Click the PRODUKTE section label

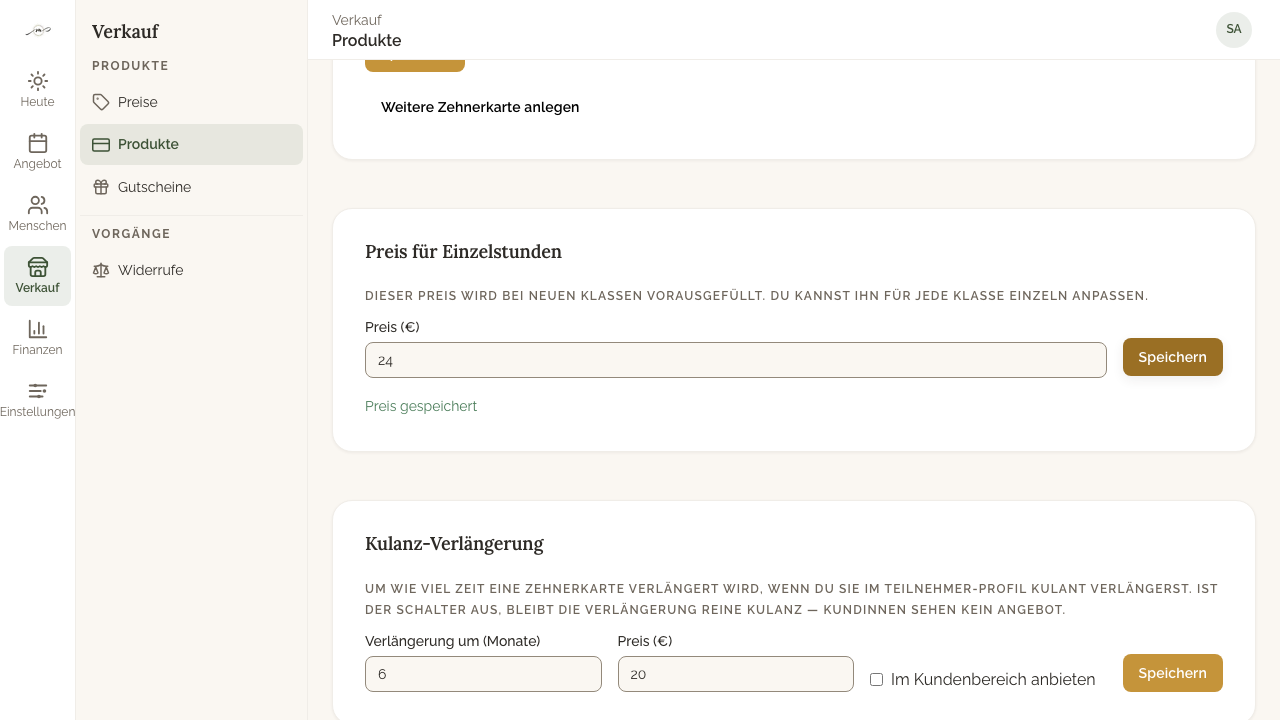[130, 66]
